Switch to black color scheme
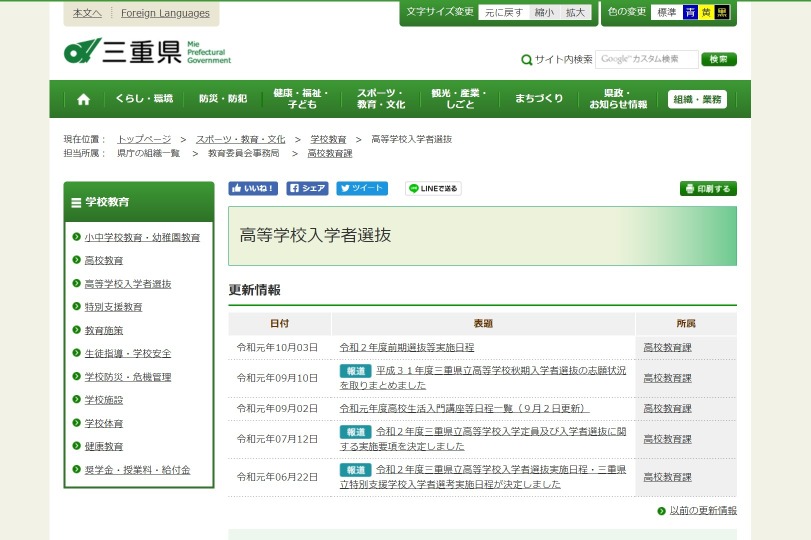811x540 pixels. pyautogui.click(x=722, y=13)
